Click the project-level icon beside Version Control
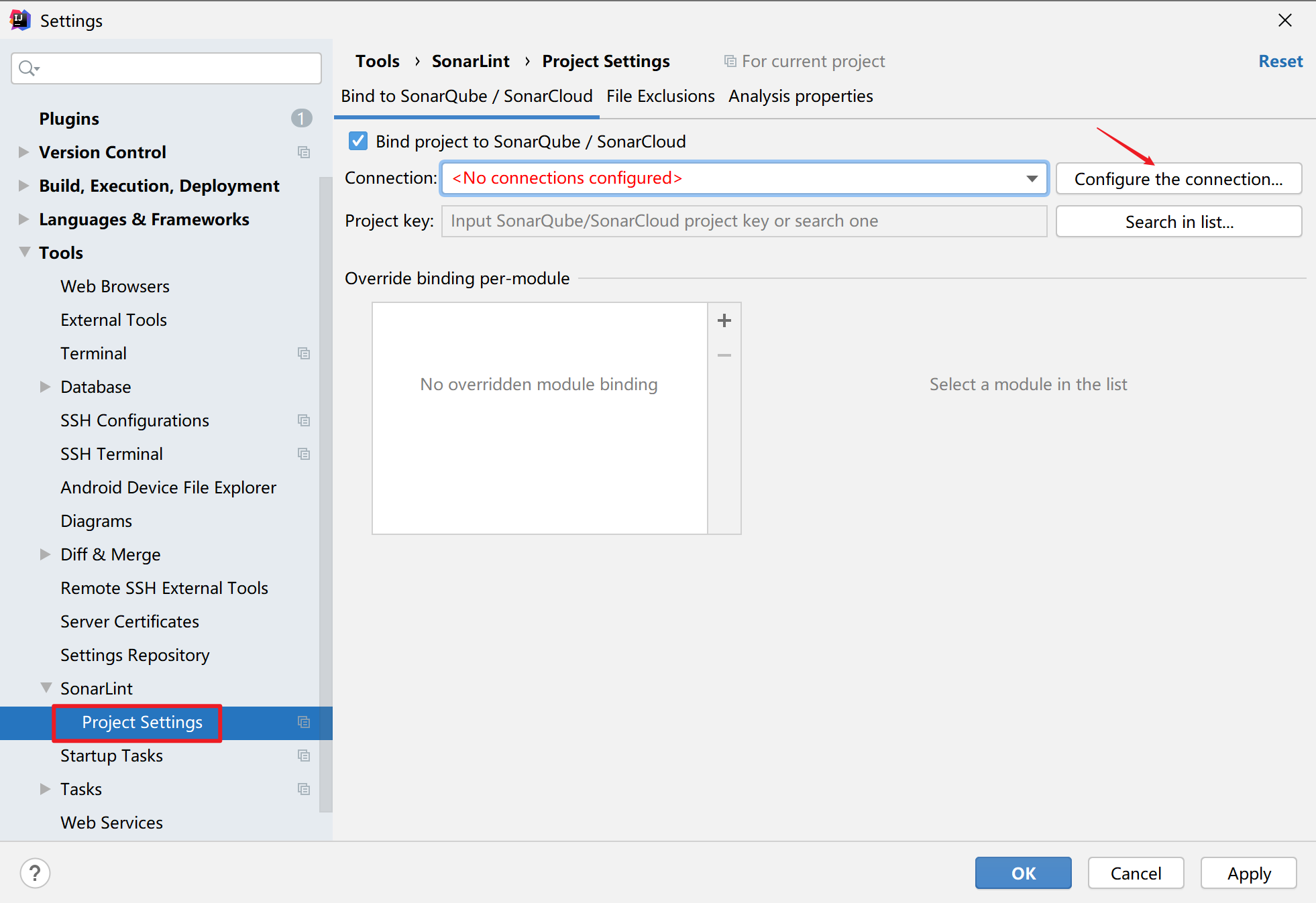Screen dimensions: 1316x903 (304, 152)
